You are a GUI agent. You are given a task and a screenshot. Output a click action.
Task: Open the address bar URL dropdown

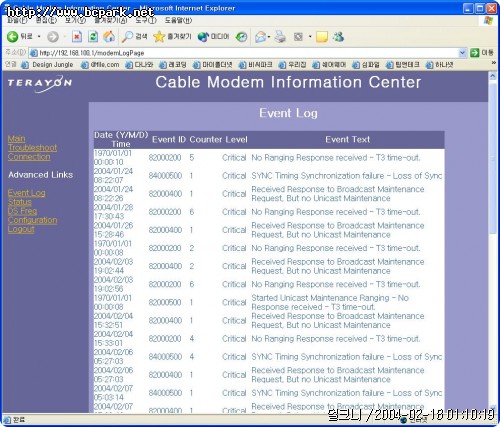462,53
